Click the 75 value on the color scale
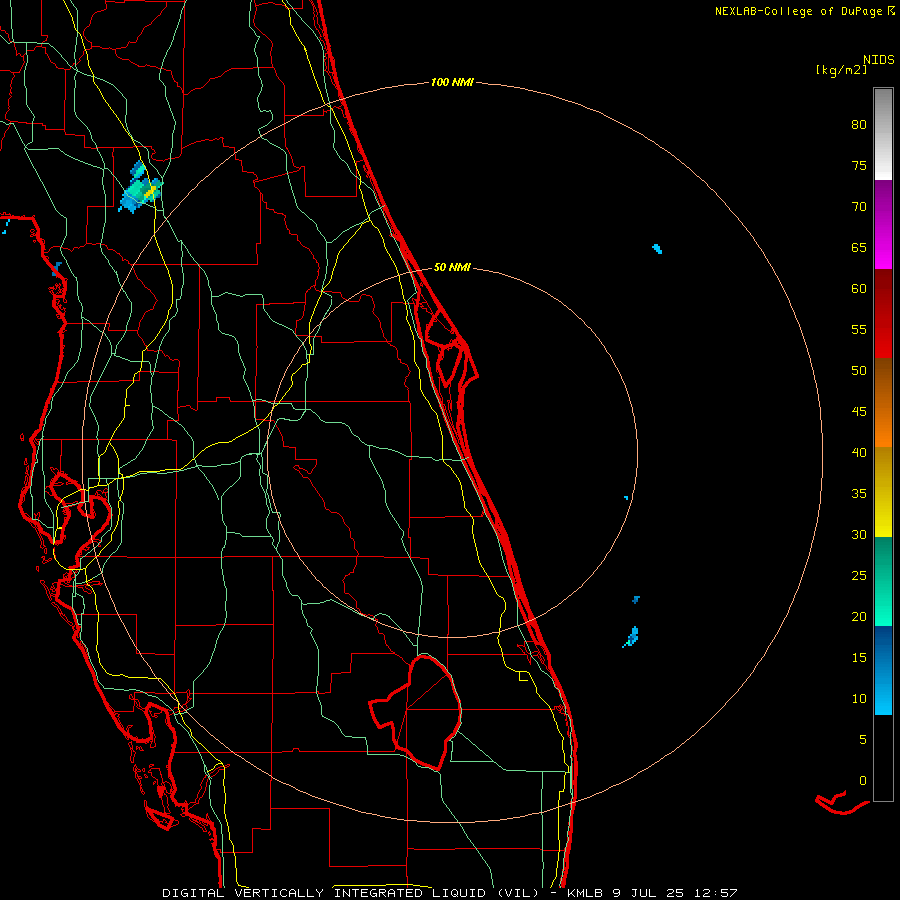Image resolution: width=900 pixels, height=900 pixels. (x=859, y=166)
